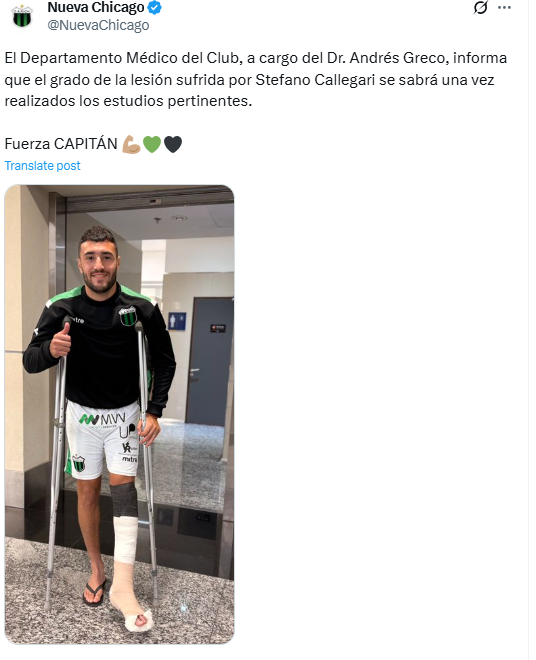
Task: Click the club crest on the white shorts
Action: (x=78, y=463)
